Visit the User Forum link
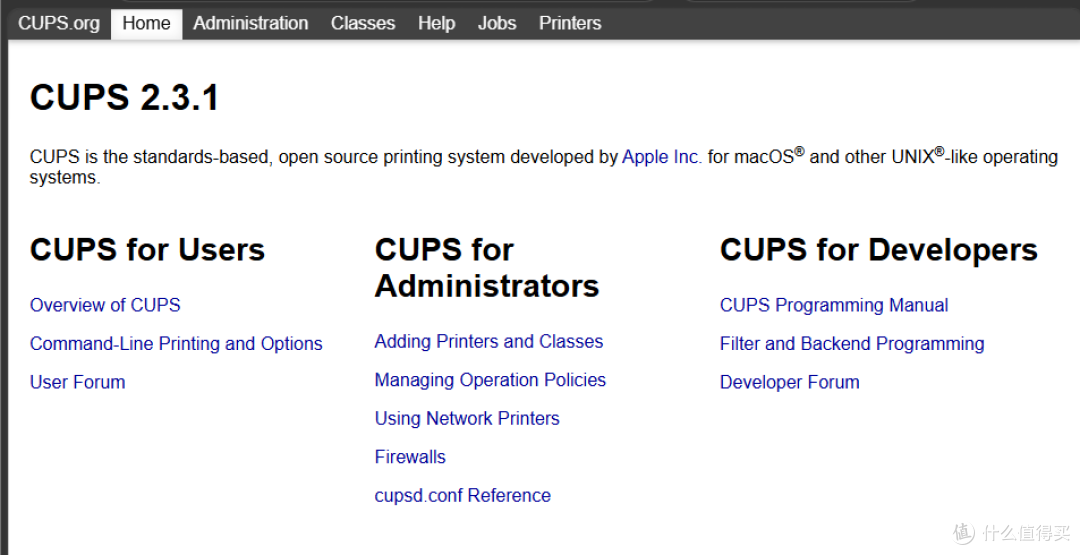 click(x=78, y=382)
